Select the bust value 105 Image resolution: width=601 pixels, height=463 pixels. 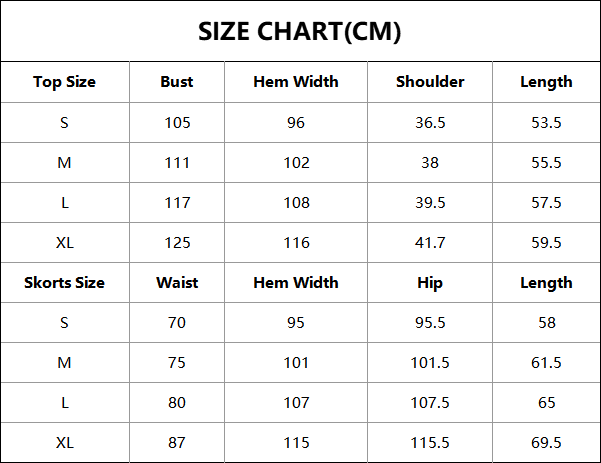click(x=177, y=123)
